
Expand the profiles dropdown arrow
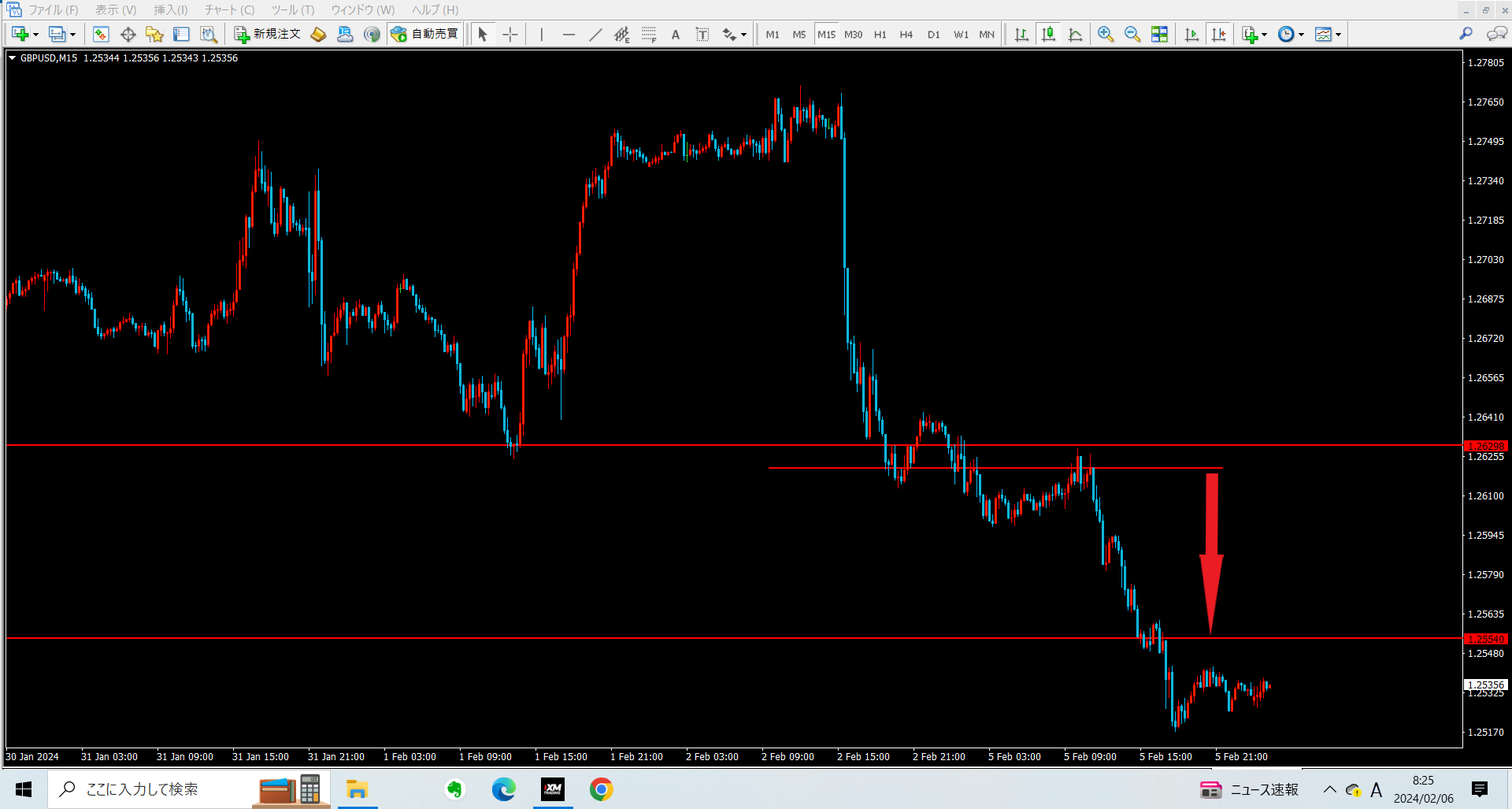(x=72, y=35)
